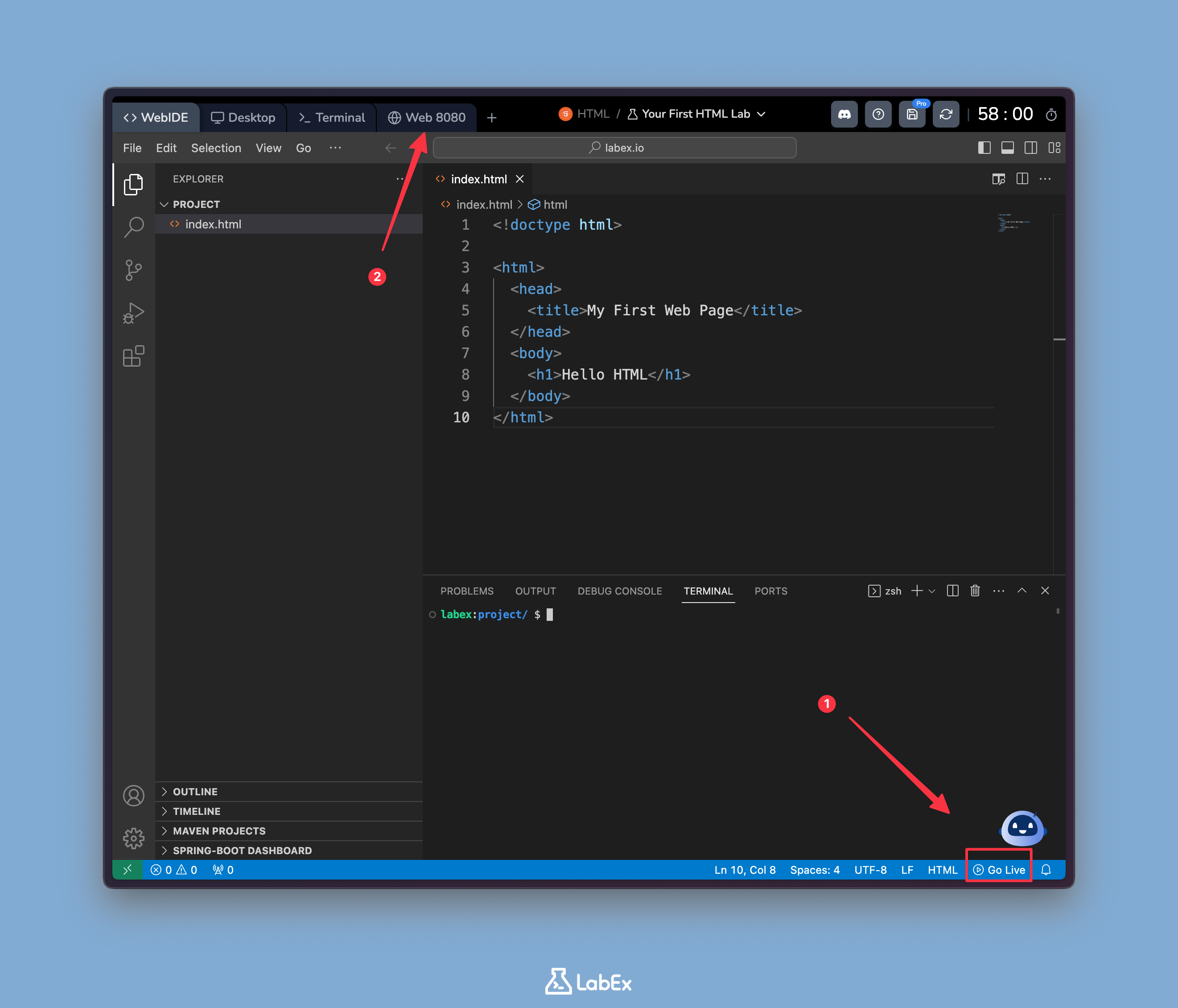This screenshot has width=1178, height=1008.
Task: Toggle the secondary sidebar visibility
Action: [x=1031, y=147]
